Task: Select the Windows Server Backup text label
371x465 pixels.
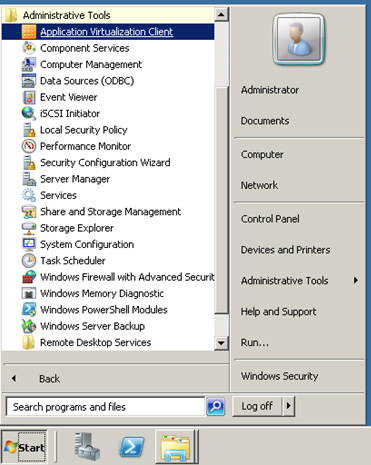Action: [92, 326]
